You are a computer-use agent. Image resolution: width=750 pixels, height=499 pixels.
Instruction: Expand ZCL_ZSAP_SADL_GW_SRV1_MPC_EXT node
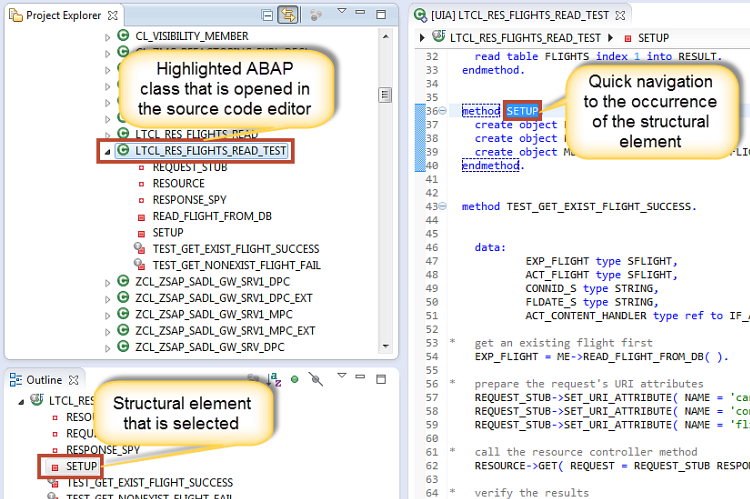click(x=108, y=332)
